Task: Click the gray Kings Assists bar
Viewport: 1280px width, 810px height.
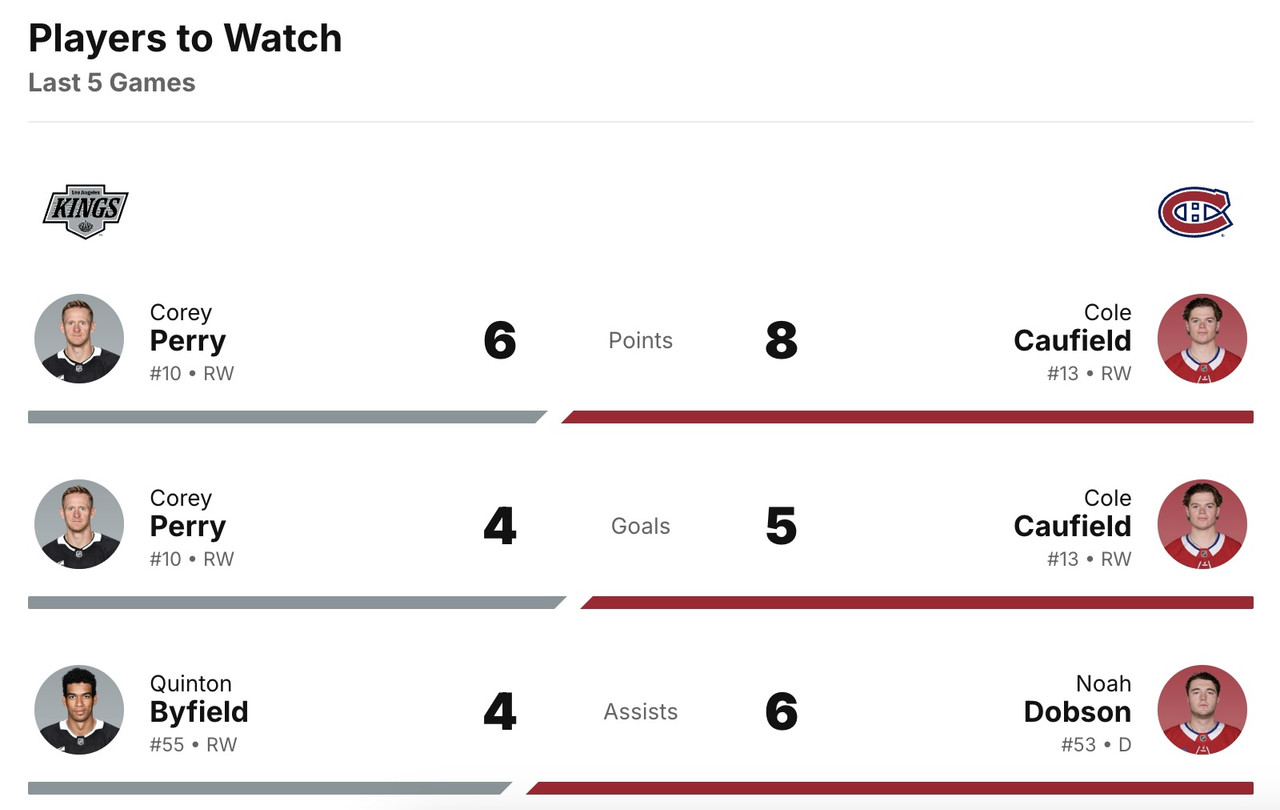Action: coord(268,788)
